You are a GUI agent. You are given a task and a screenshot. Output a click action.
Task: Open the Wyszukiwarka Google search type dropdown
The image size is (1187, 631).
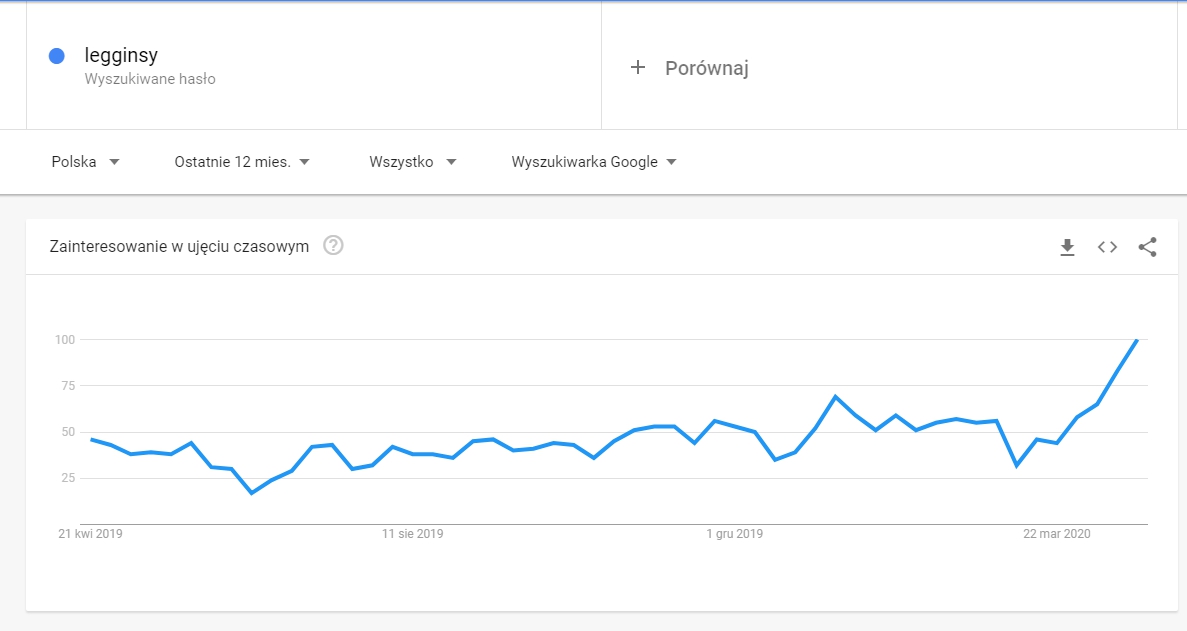(594, 162)
